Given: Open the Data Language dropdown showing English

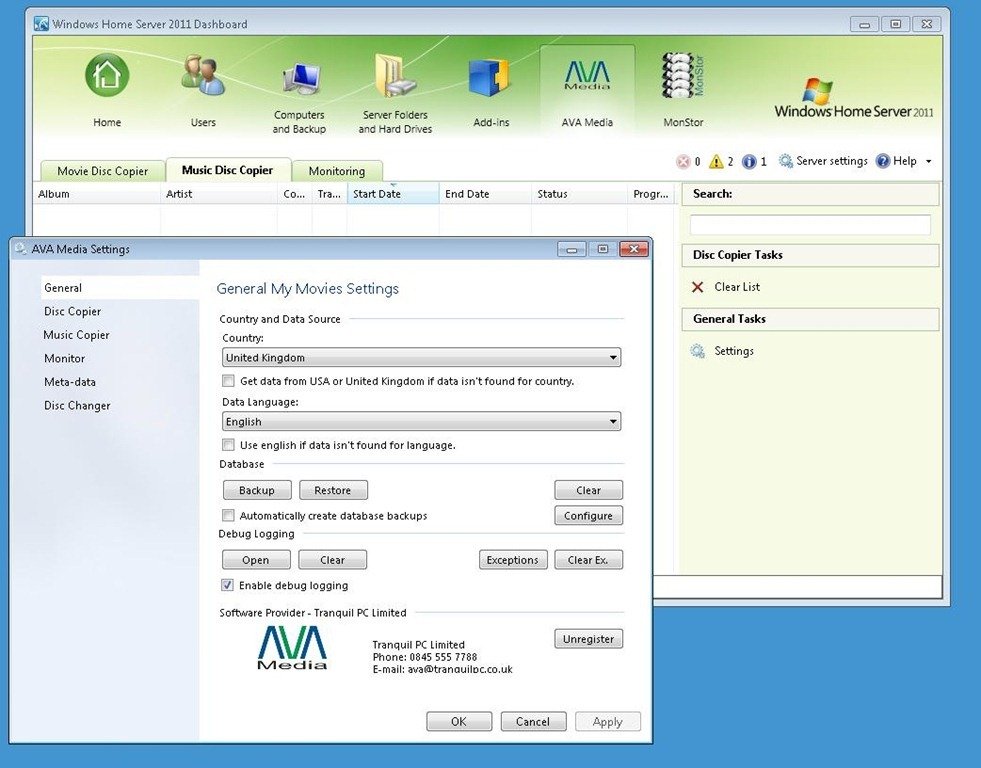Looking at the screenshot, I should (421, 422).
